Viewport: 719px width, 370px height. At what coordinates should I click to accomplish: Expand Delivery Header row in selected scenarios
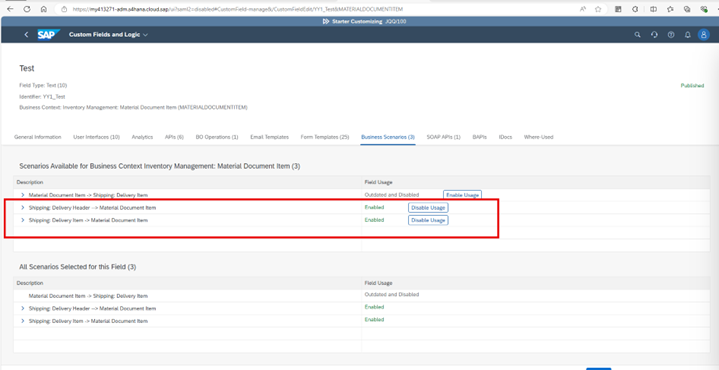pyautogui.click(x=23, y=309)
